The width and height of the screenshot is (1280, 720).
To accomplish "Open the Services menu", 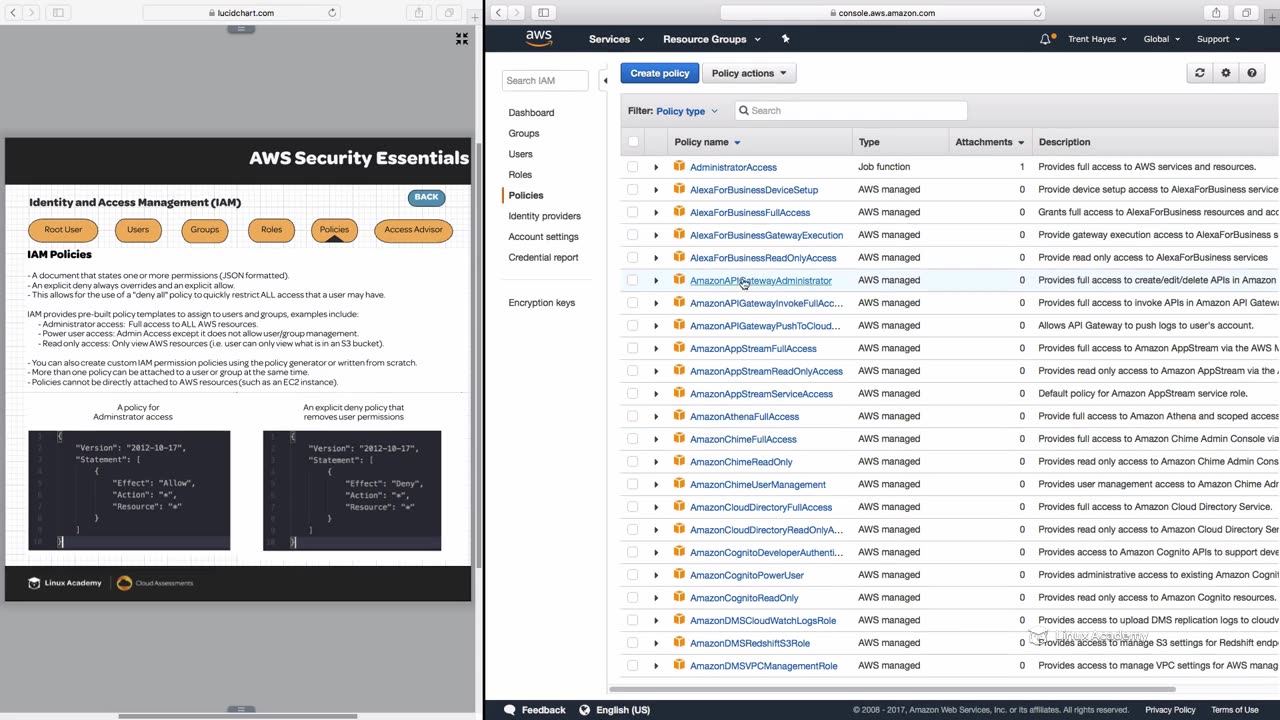I will tap(616, 39).
